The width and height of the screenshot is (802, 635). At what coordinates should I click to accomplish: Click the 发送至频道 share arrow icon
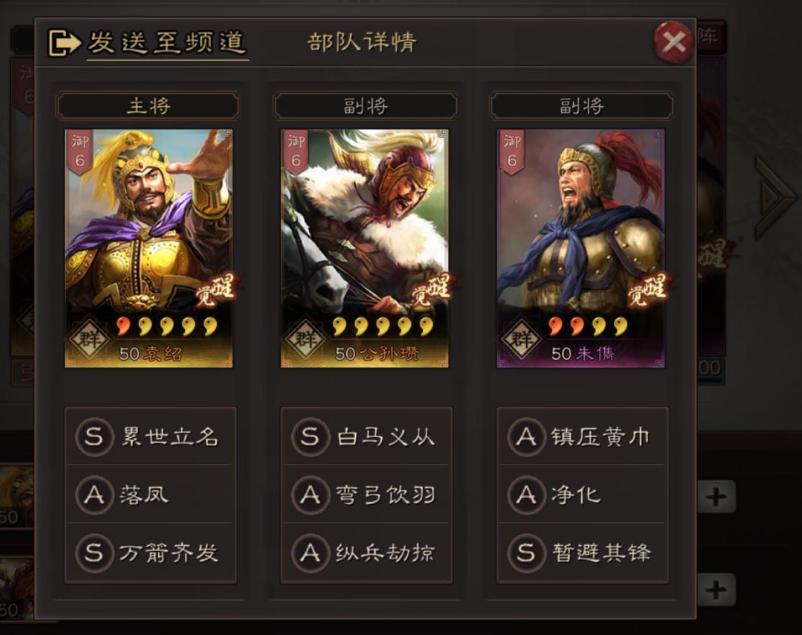[x=64, y=42]
